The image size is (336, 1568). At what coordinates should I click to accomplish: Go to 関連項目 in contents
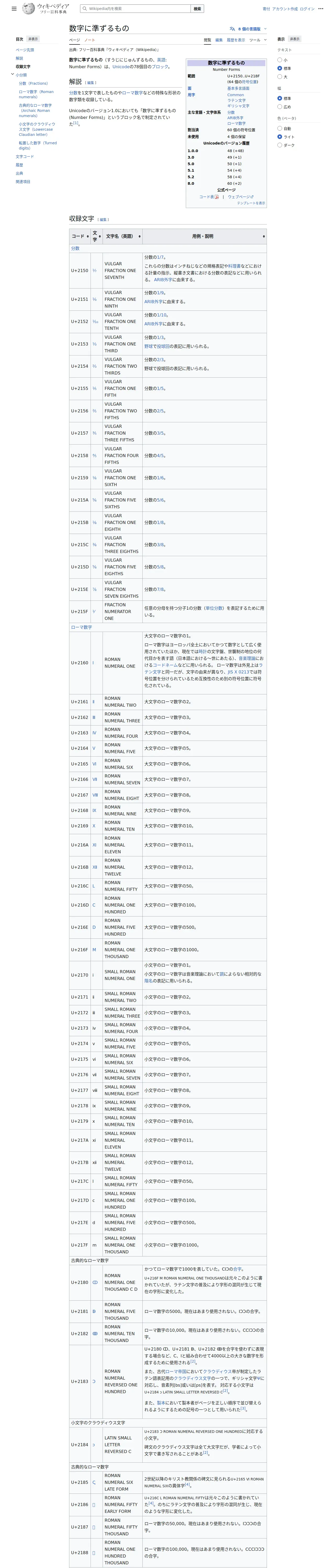coord(23,181)
